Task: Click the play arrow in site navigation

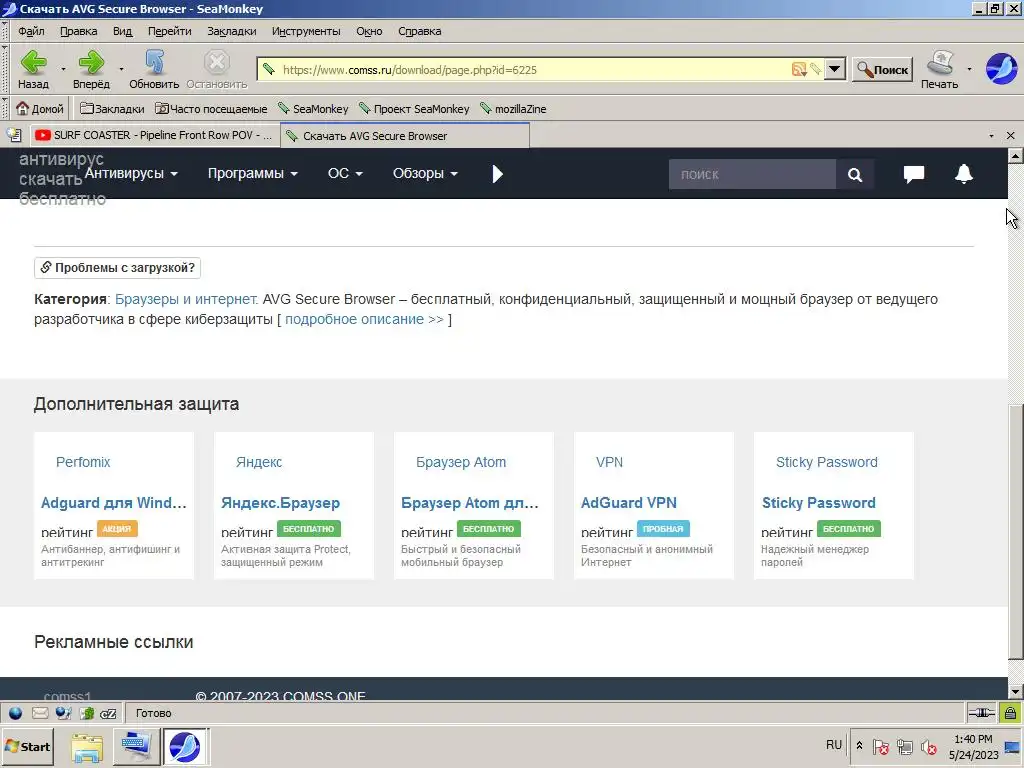Action: 498,174
